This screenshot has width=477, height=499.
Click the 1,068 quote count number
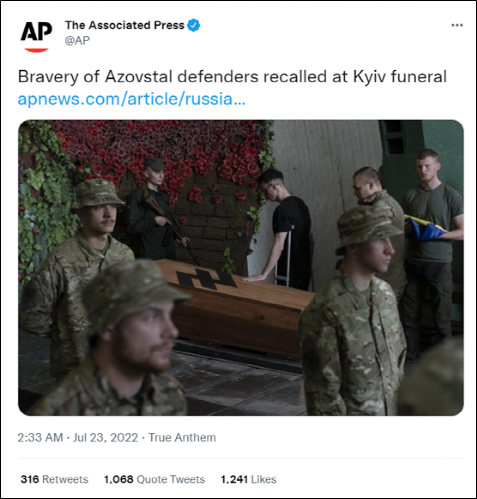tap(119, 479)
